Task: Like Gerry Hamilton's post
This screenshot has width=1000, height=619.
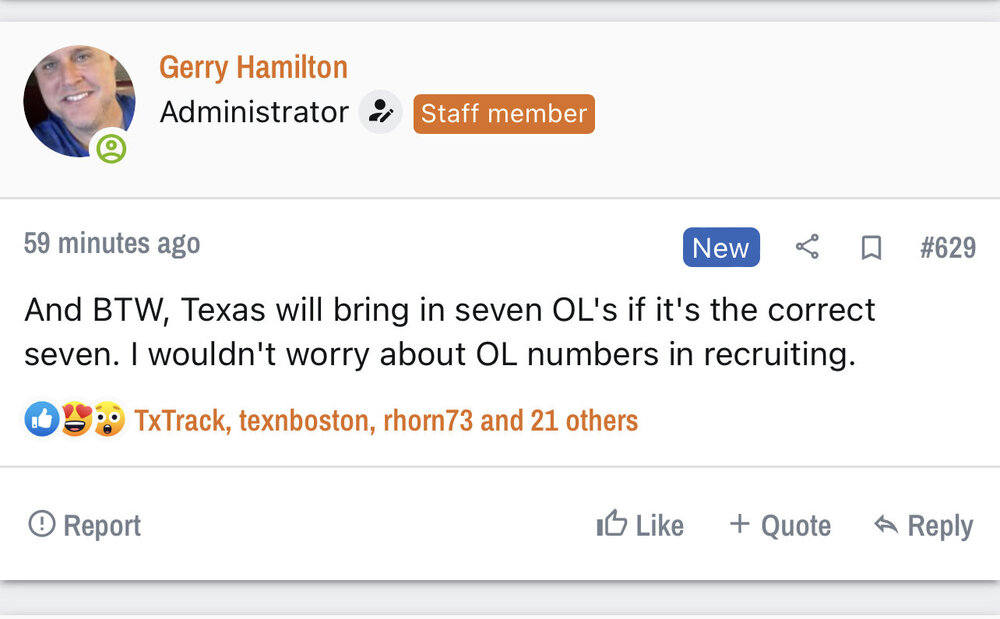Action: coord(640,525)
